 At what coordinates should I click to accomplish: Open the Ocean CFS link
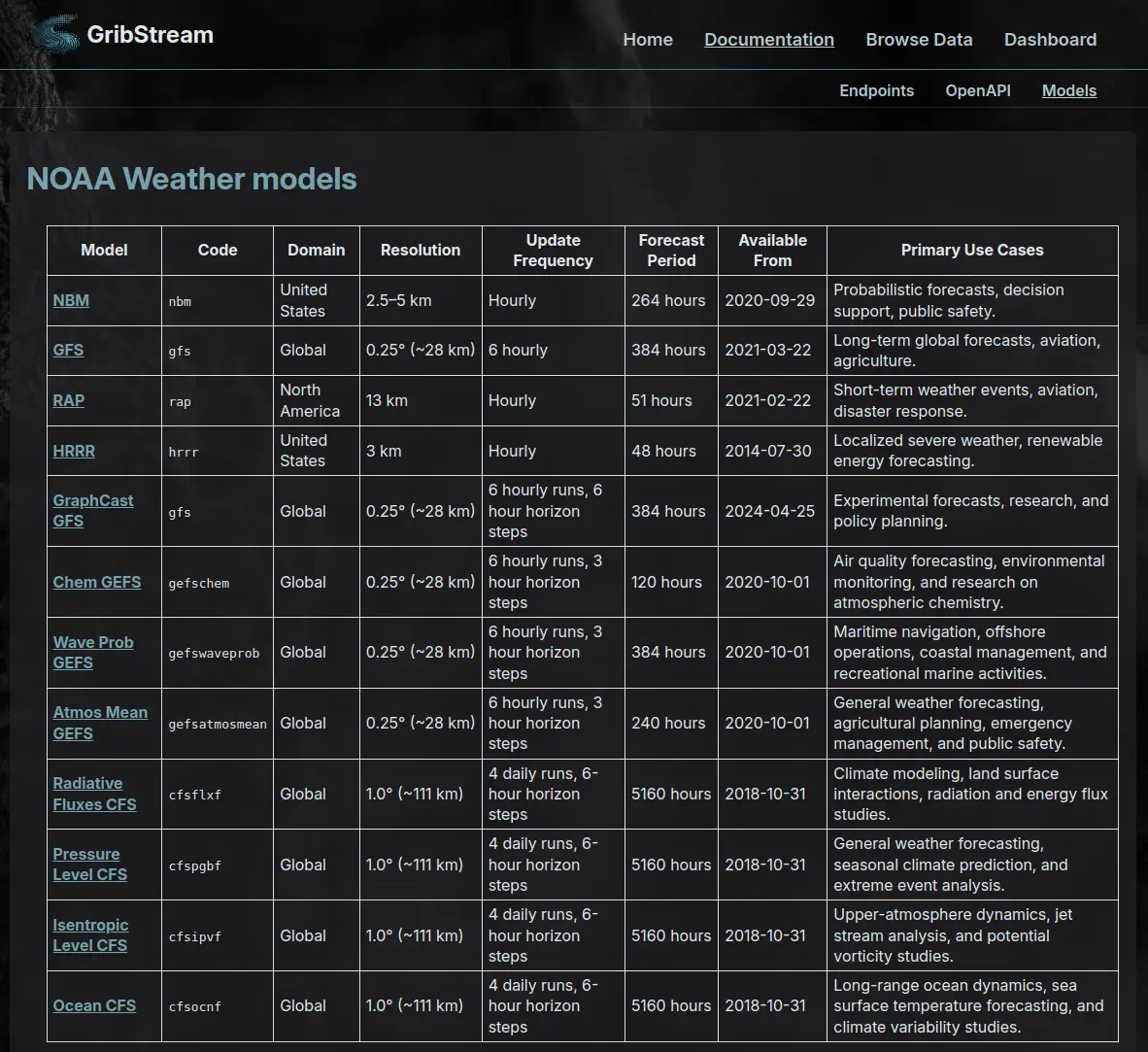[x=94, y=1006]
